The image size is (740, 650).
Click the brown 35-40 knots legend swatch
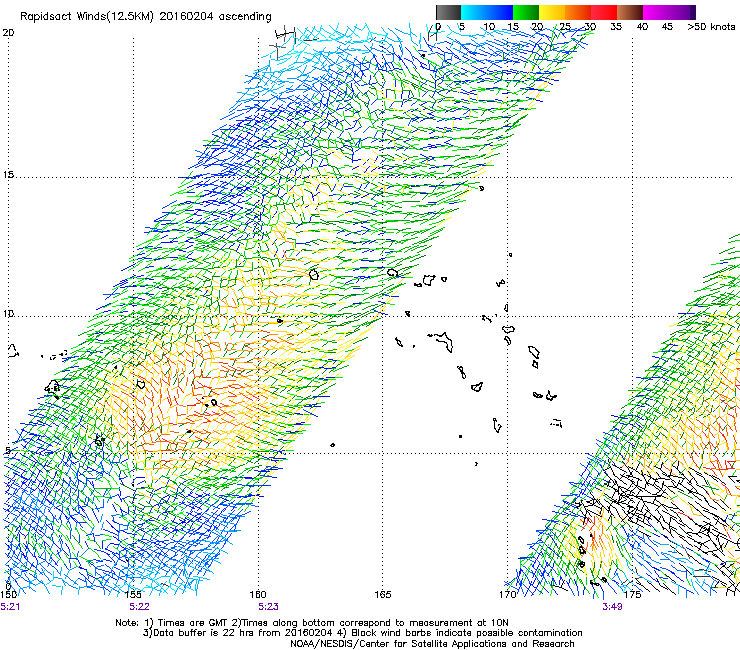630,12
